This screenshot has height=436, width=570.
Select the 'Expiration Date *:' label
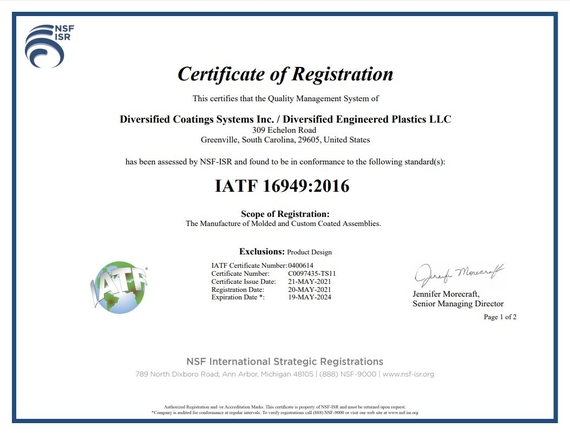[238, 297]
